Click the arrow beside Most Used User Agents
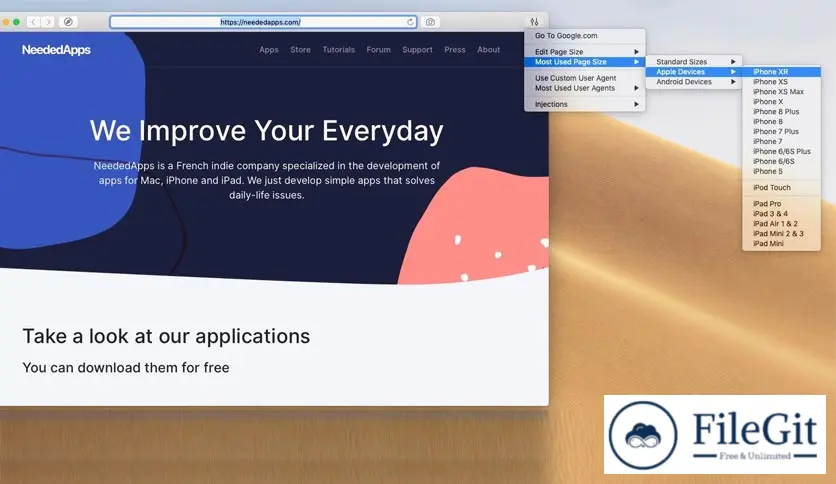 [636, 88]
